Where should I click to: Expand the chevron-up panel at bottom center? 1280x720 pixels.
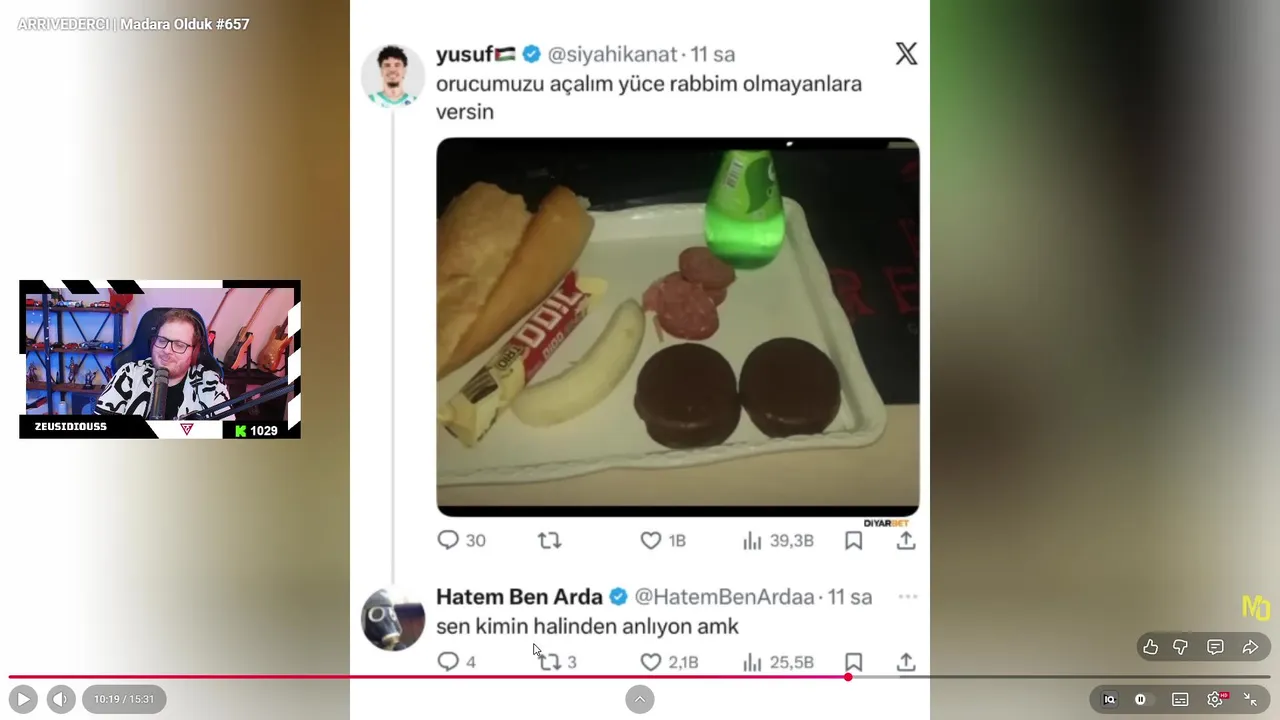click(x=640, y=699)
